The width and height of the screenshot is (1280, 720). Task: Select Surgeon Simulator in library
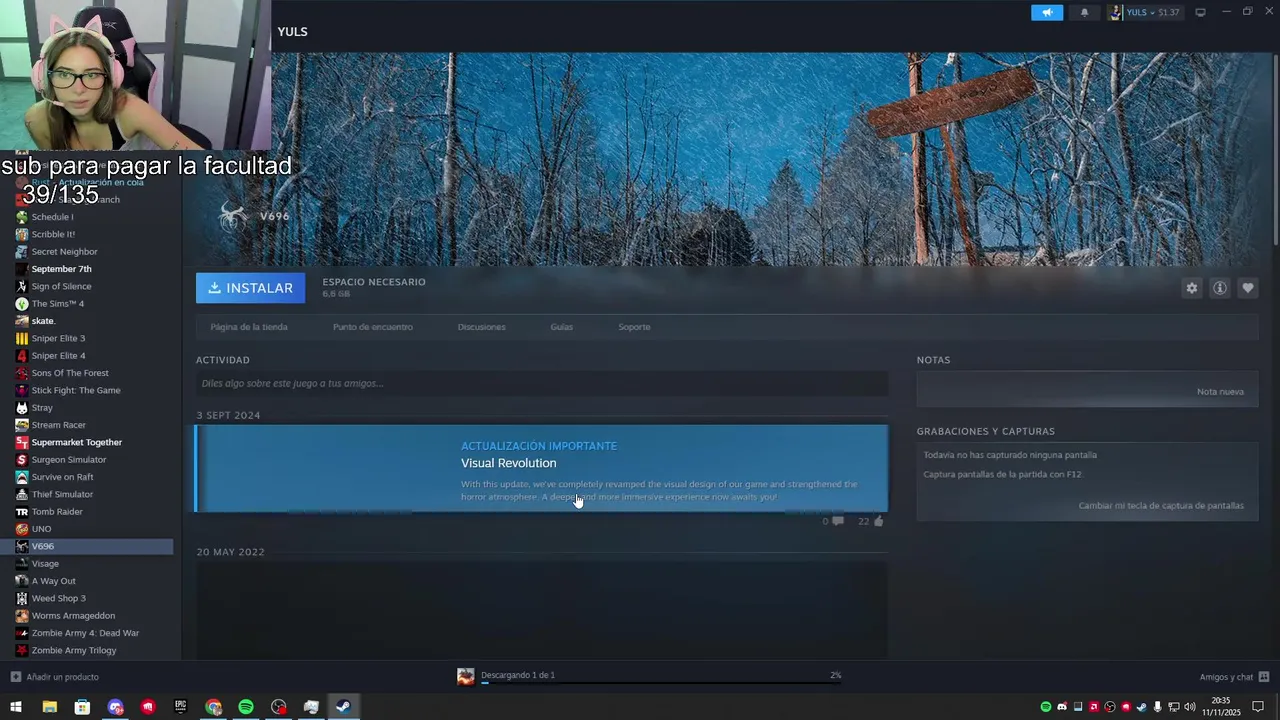[x=68, y=460]
